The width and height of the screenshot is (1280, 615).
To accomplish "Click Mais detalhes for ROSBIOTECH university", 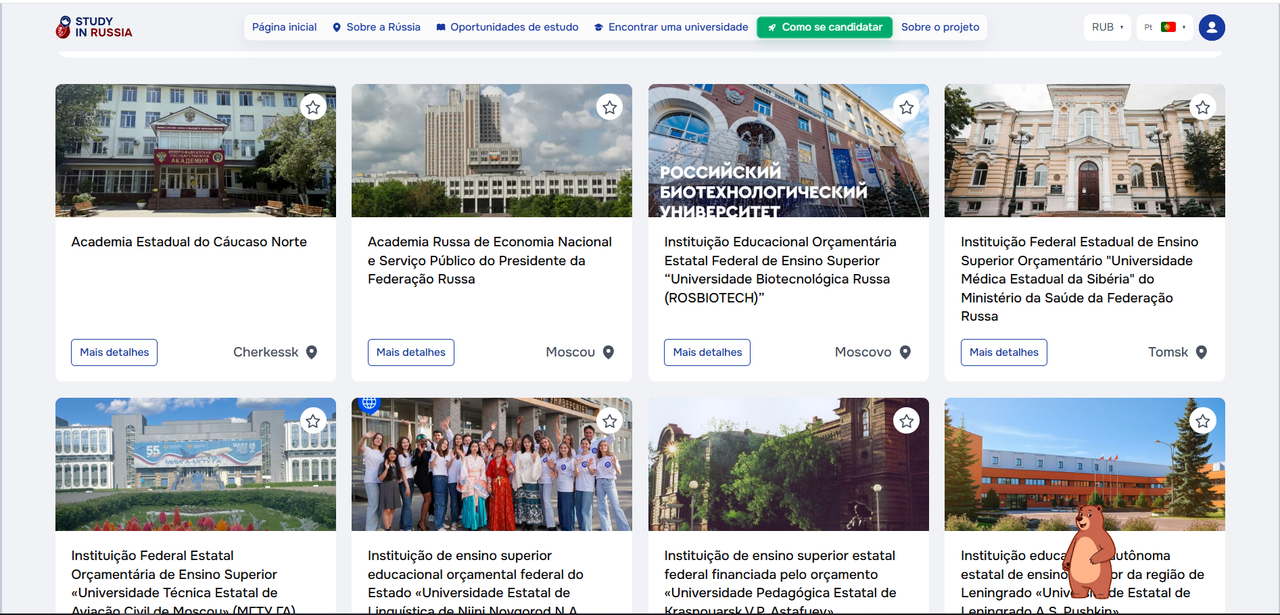I will click(x=707, y=352).
